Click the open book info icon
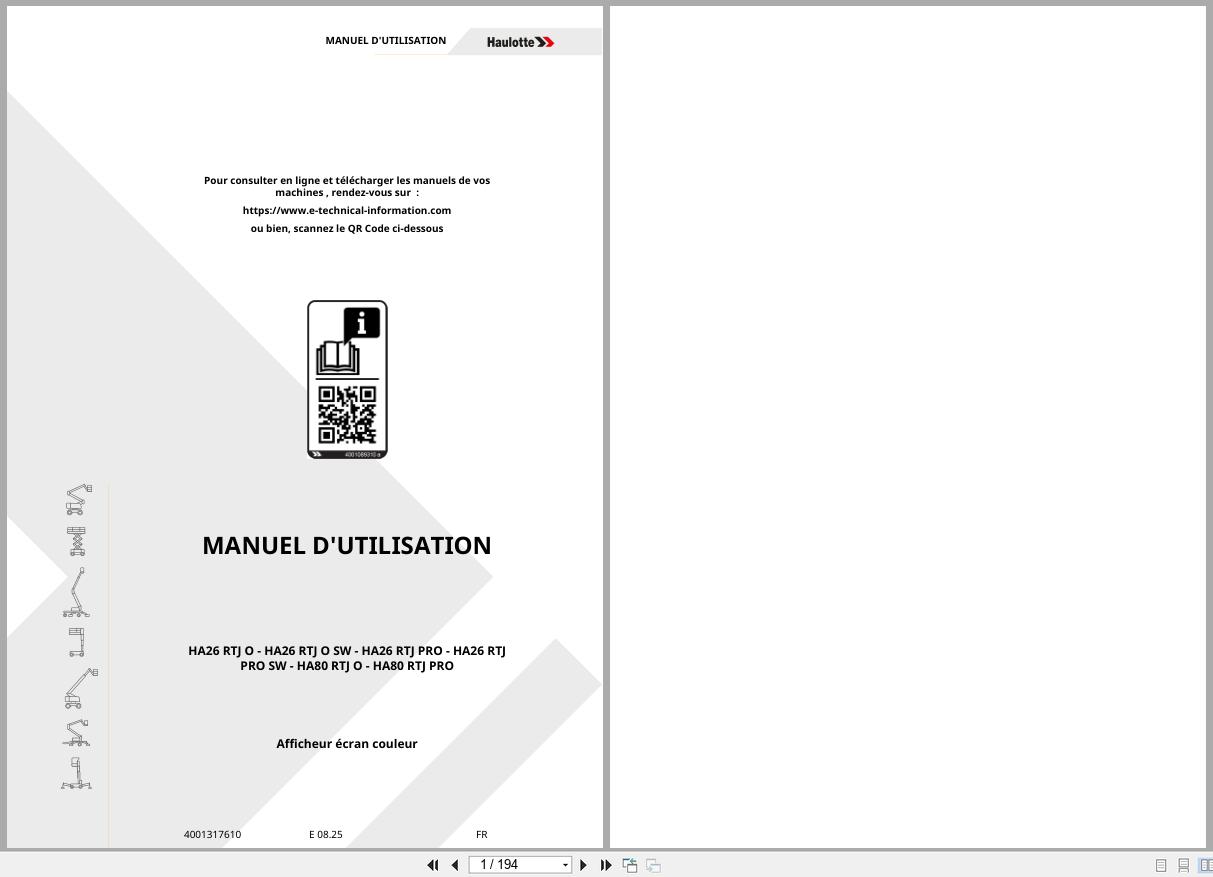 347,341
